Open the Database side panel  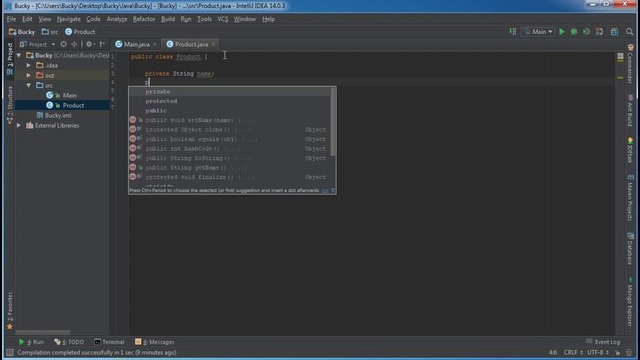(630, 249)
